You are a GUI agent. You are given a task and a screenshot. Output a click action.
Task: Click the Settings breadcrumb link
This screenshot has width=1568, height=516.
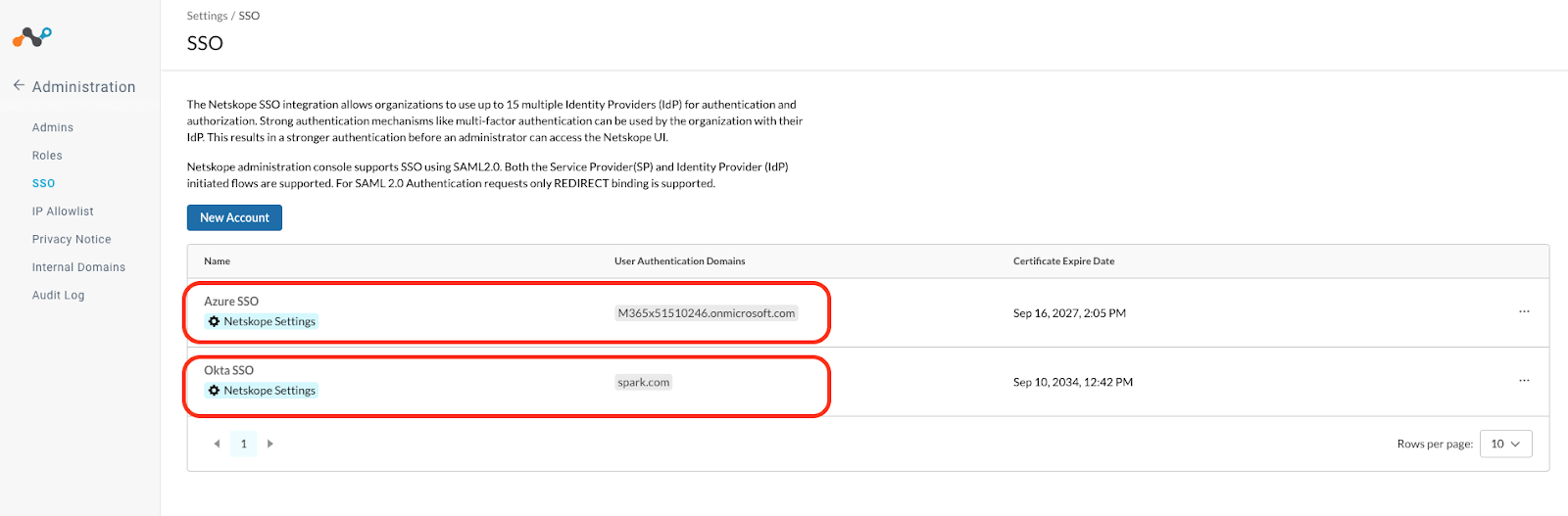point(207,16)
